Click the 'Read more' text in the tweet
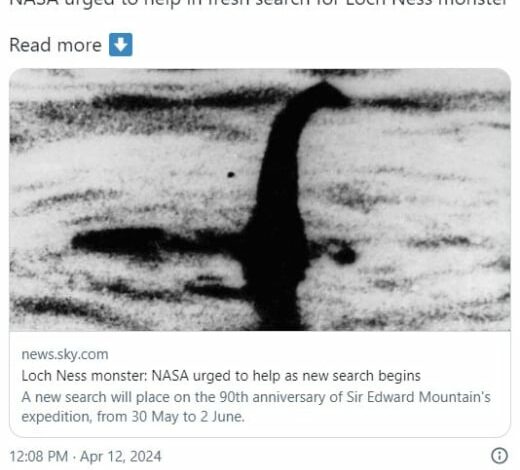 click(55, 45)
